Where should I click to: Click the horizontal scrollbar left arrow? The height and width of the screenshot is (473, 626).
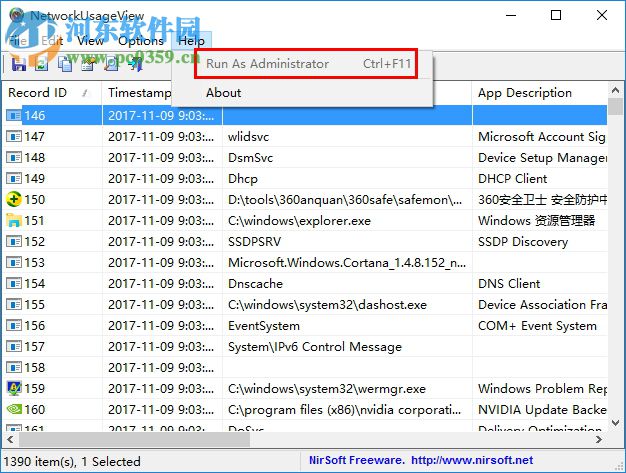(x=10, y=439)
